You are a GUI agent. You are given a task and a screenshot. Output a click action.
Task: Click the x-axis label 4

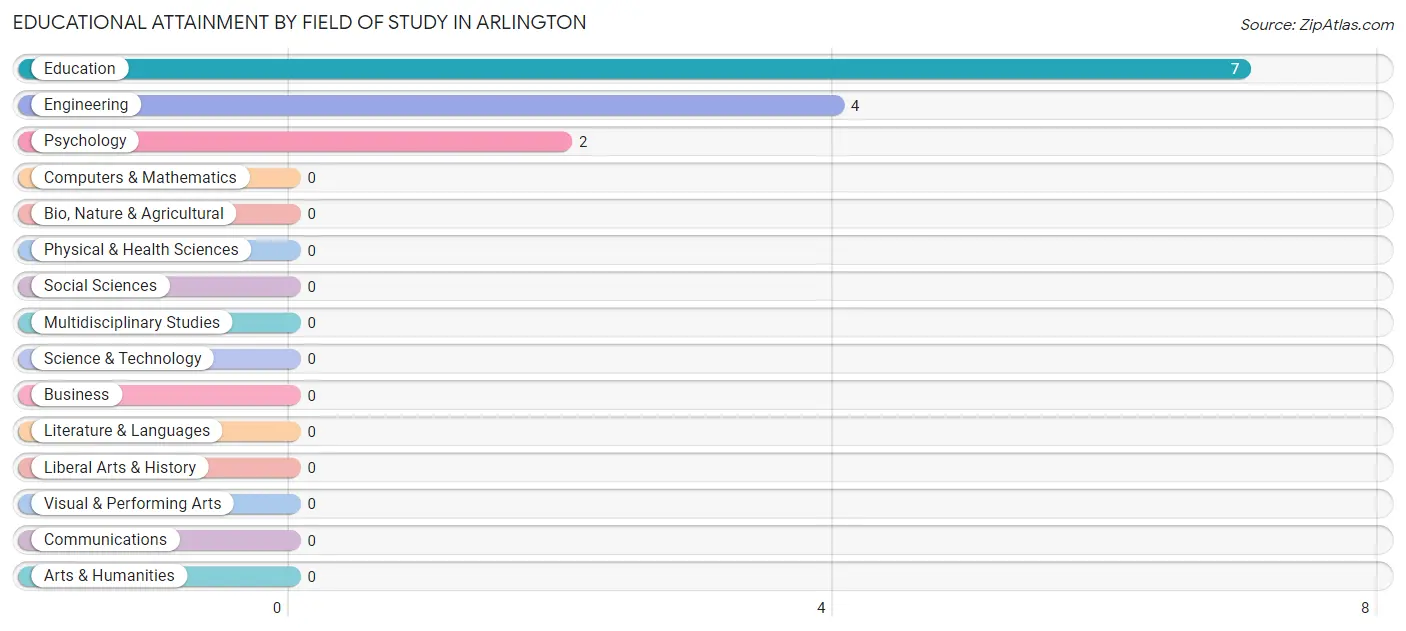click(x=822, y=607)
